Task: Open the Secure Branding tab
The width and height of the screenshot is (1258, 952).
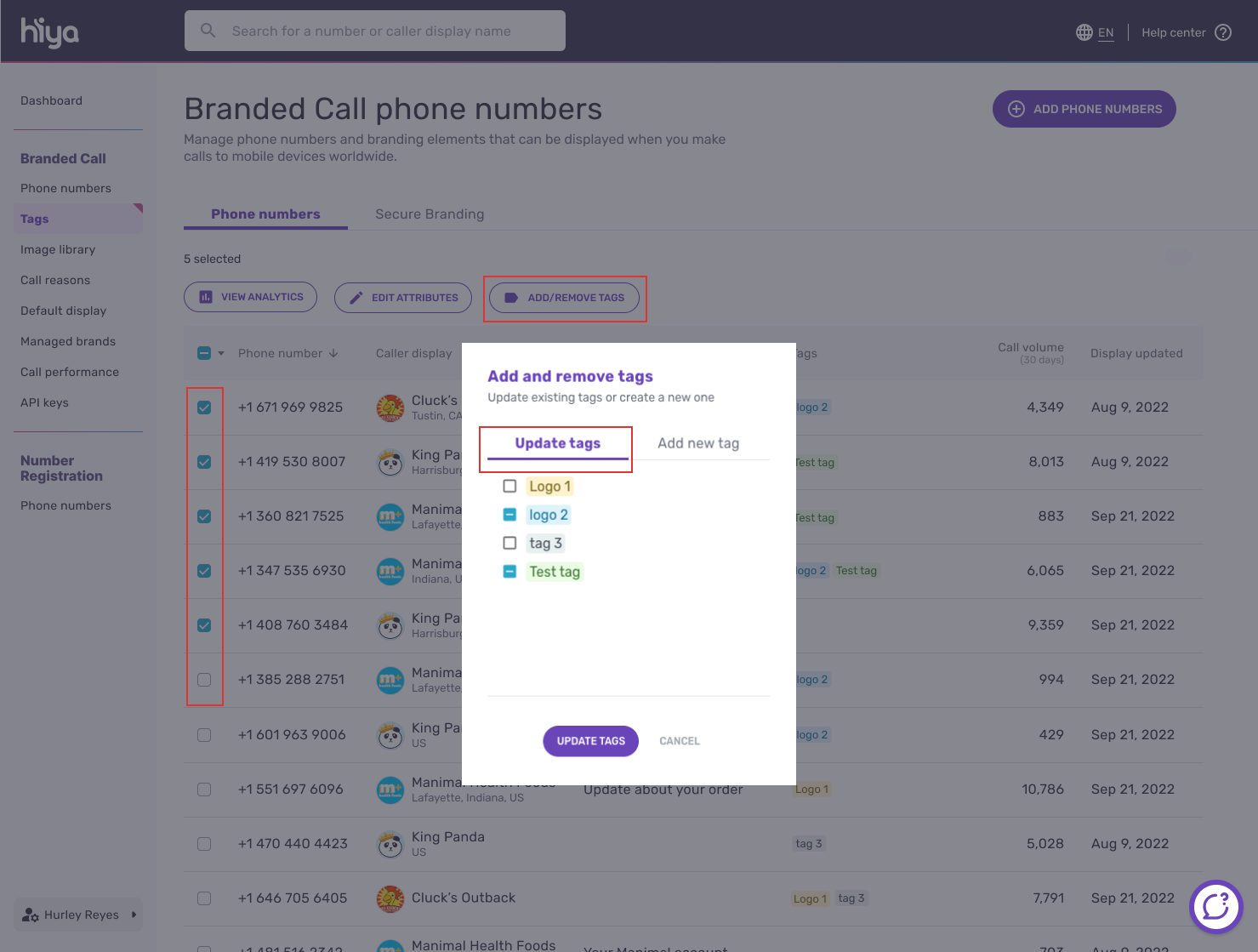Action: pos(430,214)
